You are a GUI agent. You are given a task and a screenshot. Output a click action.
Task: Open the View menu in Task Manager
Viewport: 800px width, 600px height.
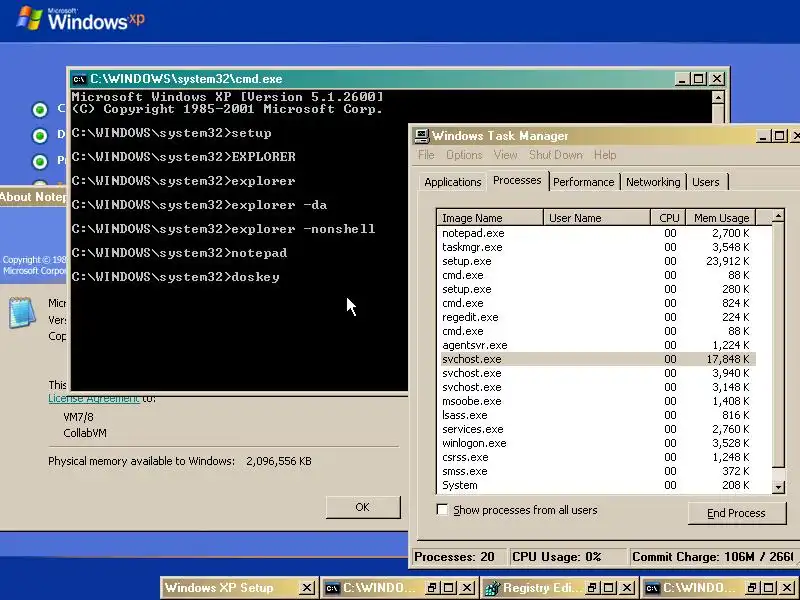coord(505,155)
